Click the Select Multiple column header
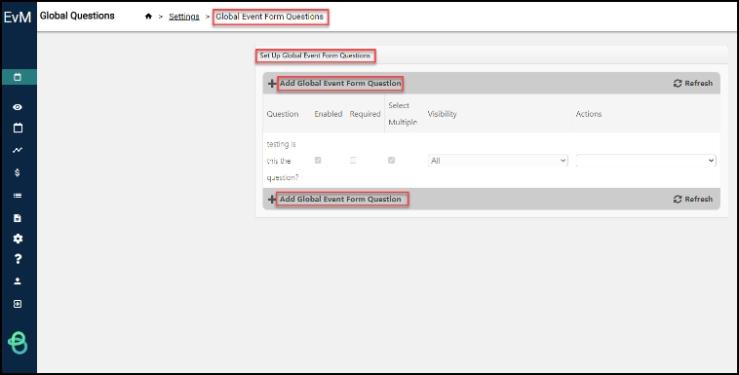Screen dimensions: 739x375 [402, 114]
